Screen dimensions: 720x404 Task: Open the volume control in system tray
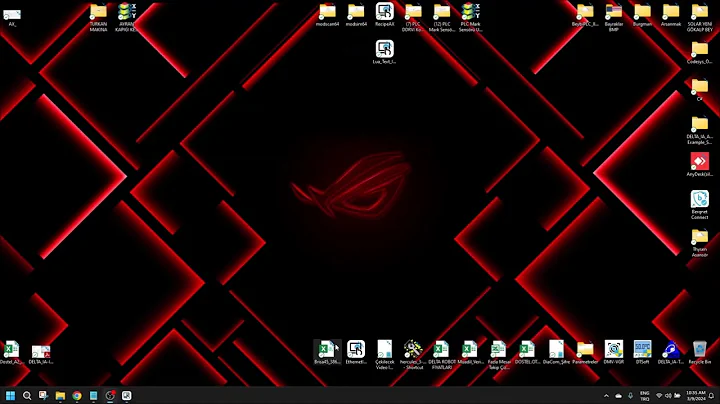pyautogui.click(x=668, y=396)
